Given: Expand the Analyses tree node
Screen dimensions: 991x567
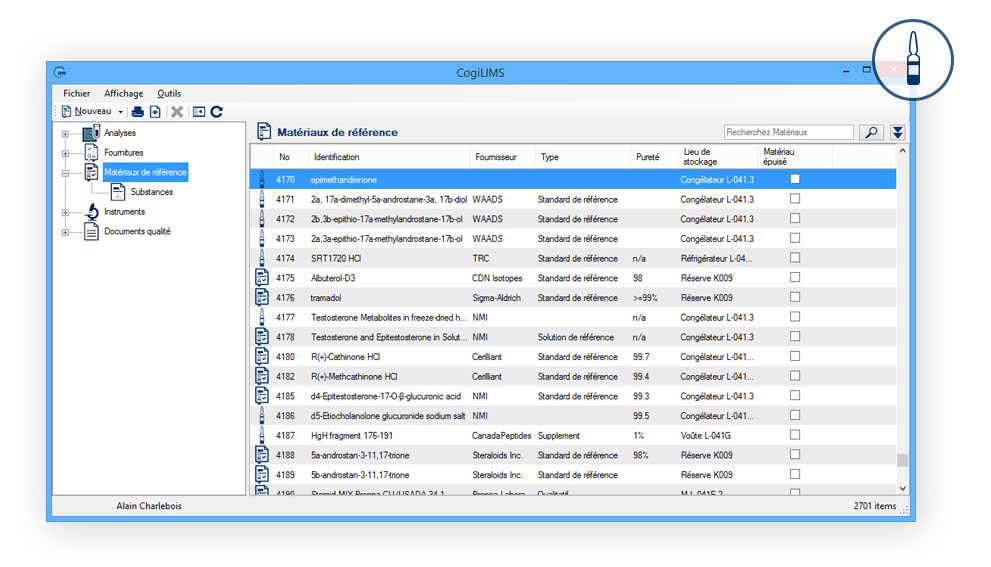Looking at the screenshot, I should pos(65,133).
